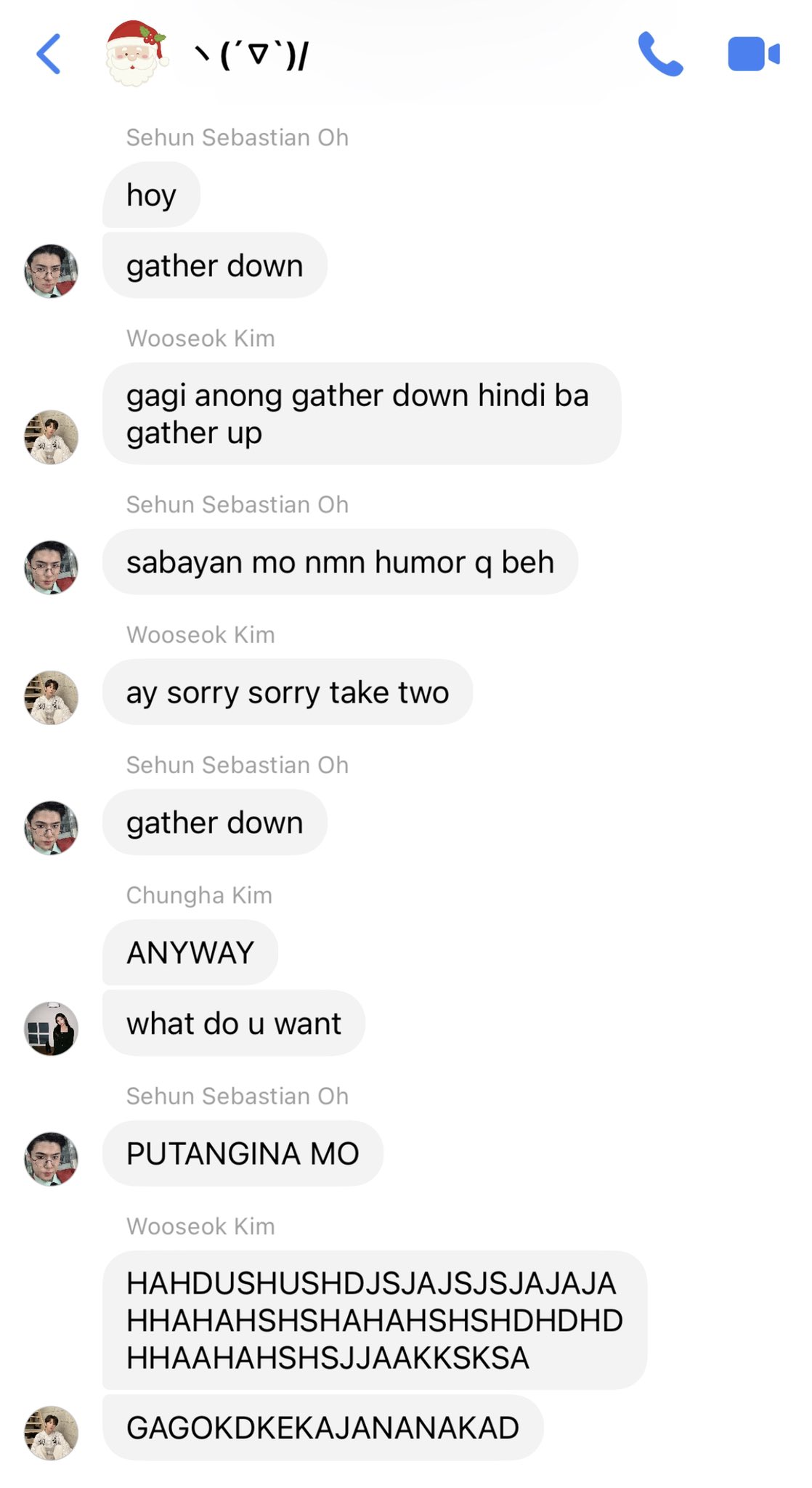Start a voice call with phone icon
Screen dimensions: 812x1488
click(660, 54)
